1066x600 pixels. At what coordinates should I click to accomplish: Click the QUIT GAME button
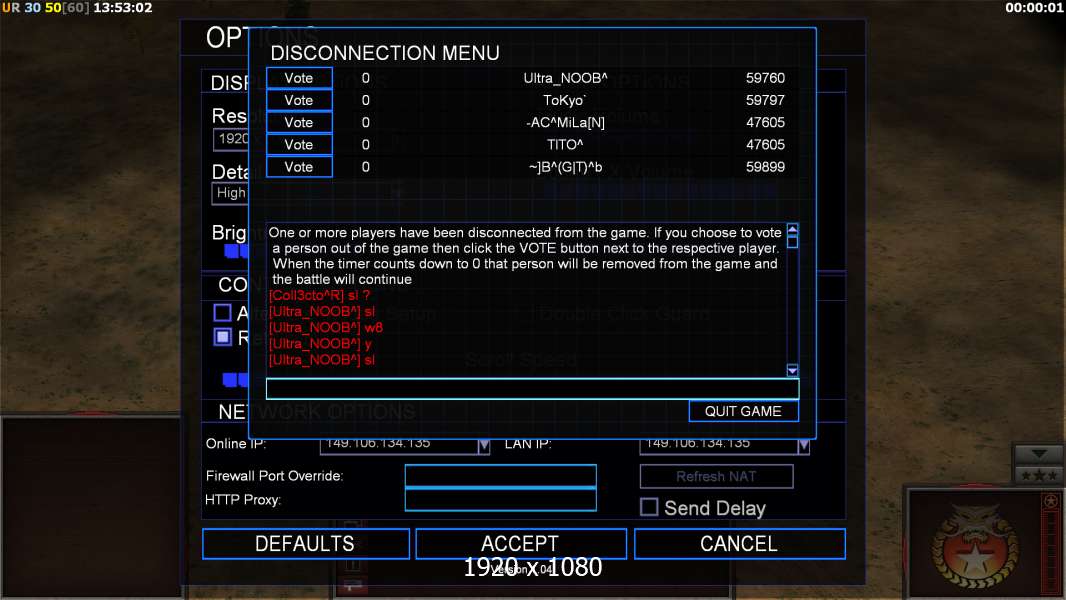[x=743, y=411]
